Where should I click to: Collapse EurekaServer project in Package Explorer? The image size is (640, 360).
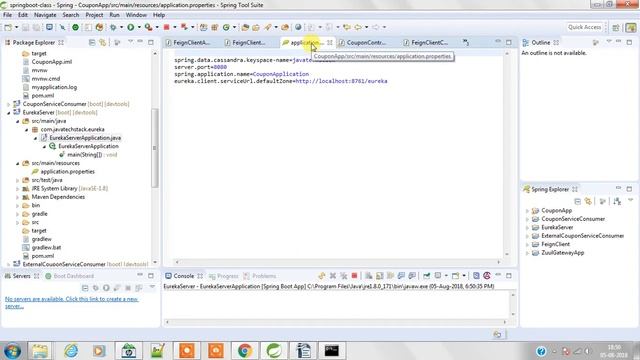click(9, 113)
